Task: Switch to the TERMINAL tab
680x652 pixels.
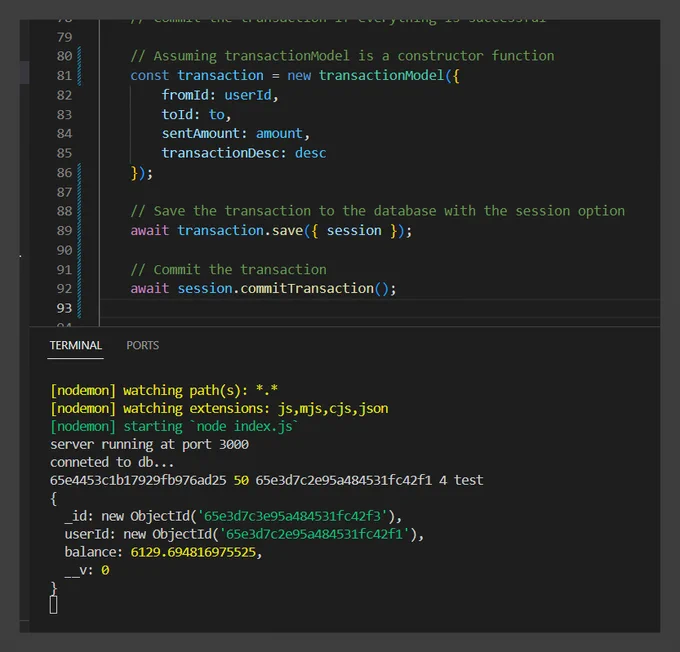Action: (75, 345)
